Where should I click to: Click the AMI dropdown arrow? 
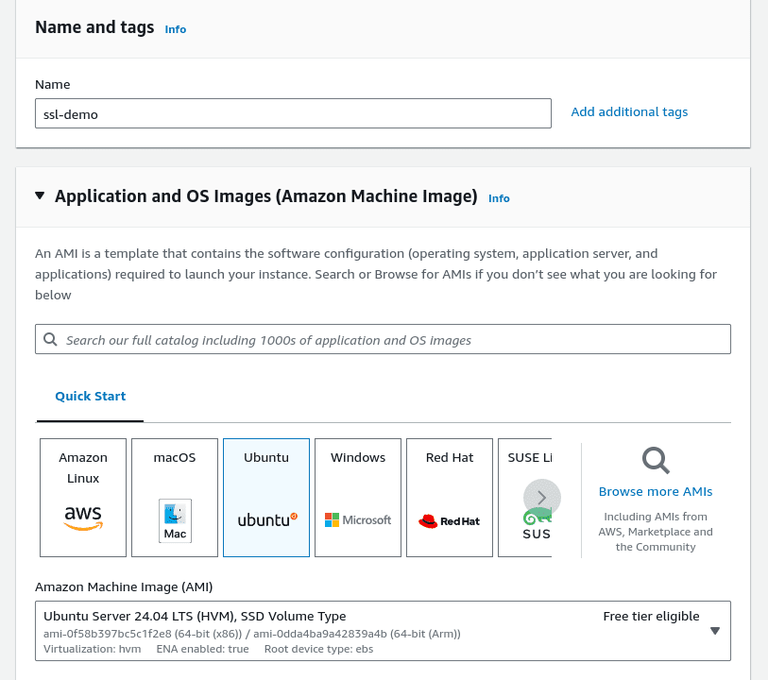tap(715, 631)
